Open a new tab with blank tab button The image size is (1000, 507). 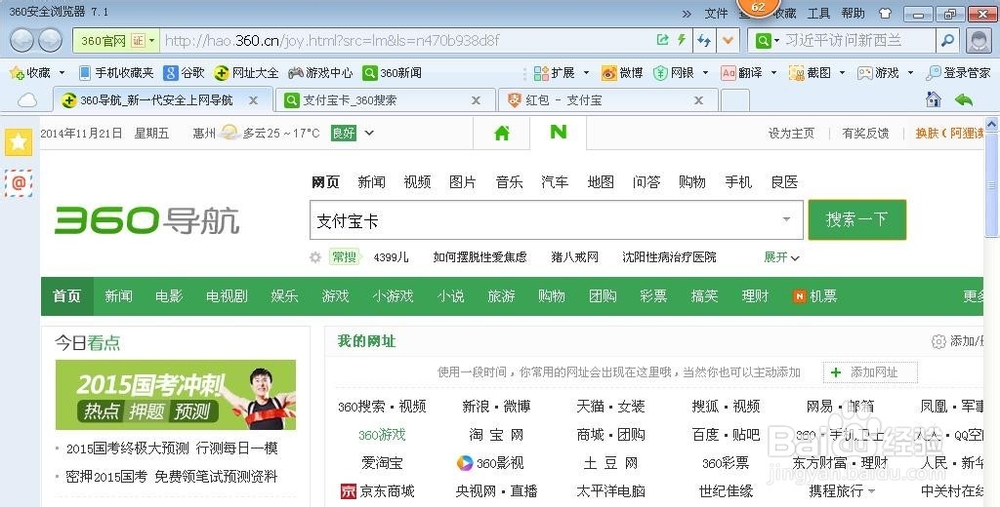coord(735,100)
